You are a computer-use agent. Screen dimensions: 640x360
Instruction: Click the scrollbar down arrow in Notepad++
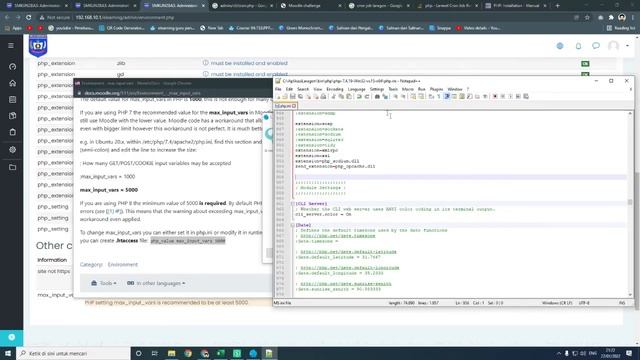[x=630, y=295]
